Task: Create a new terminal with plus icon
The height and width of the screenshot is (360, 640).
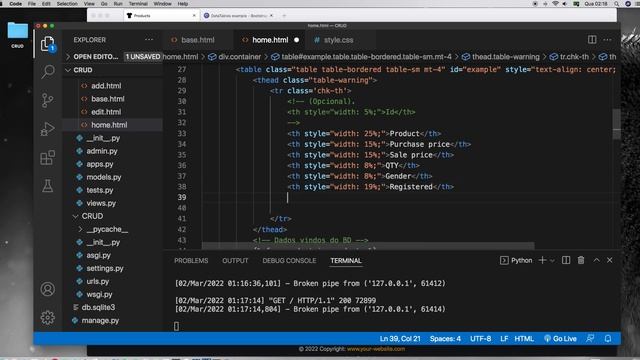Action: [x=542, y=260]
